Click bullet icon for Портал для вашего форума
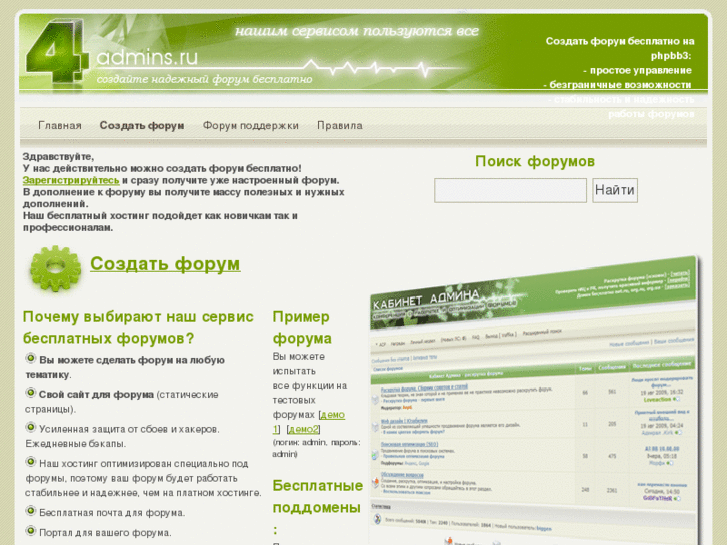The height and width of the screenshot is (545, 727). (x=31, y=530)
